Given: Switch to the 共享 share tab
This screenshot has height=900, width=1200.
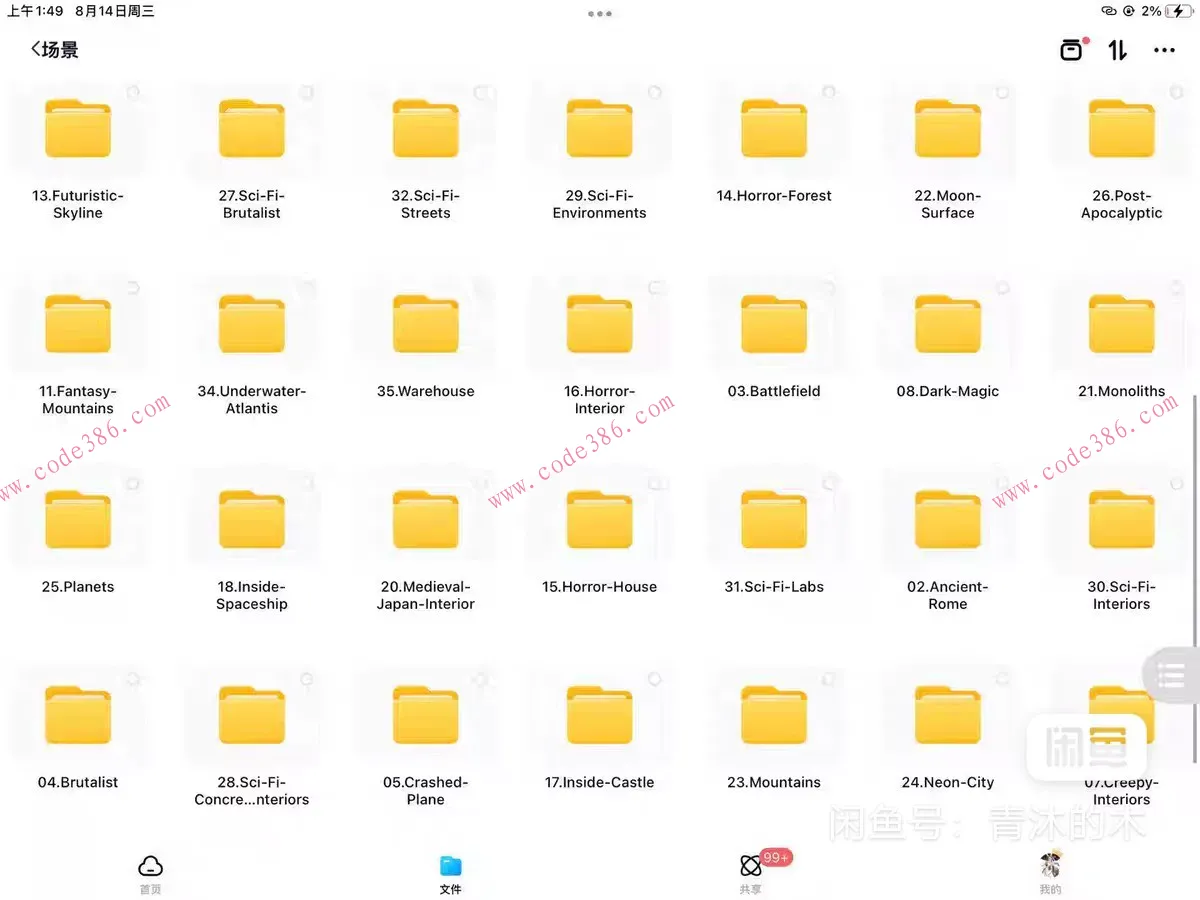Looking at the screenshot, I should (x=750, y=874).
